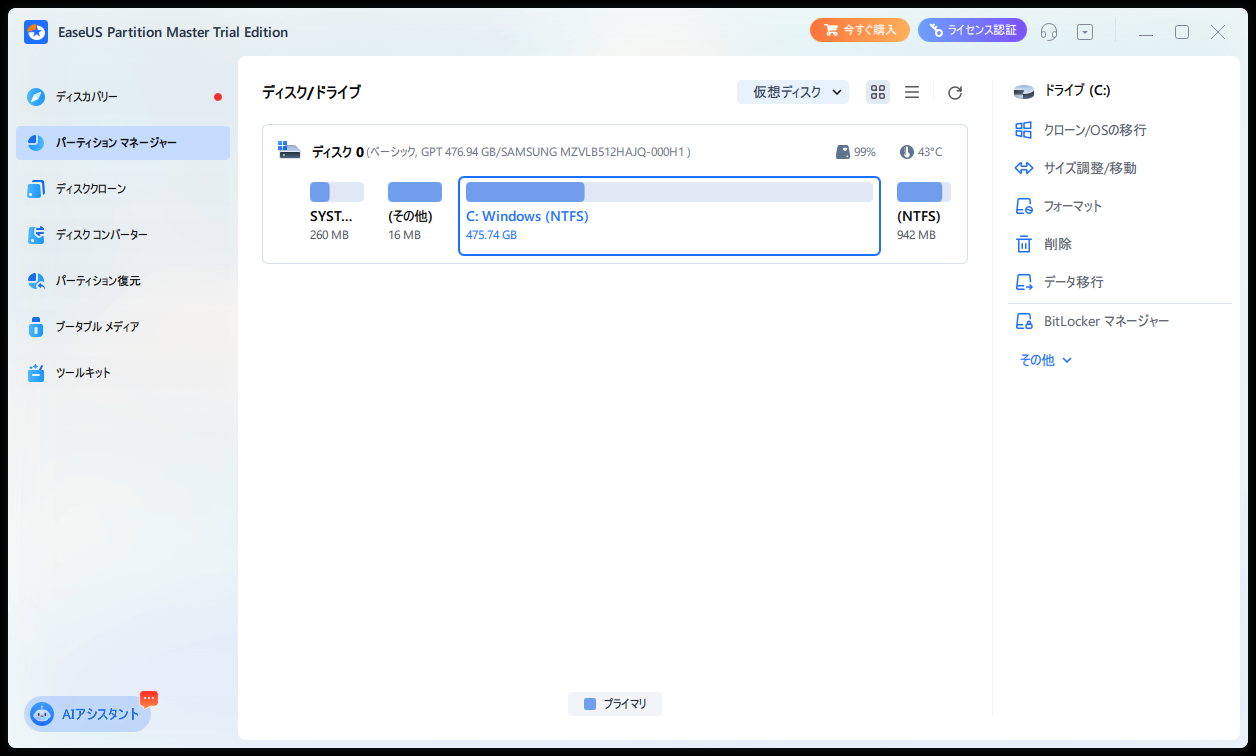Choose データ移行 action
1256x756 pixels.
pyautogui.click(x=1074, y=282)
